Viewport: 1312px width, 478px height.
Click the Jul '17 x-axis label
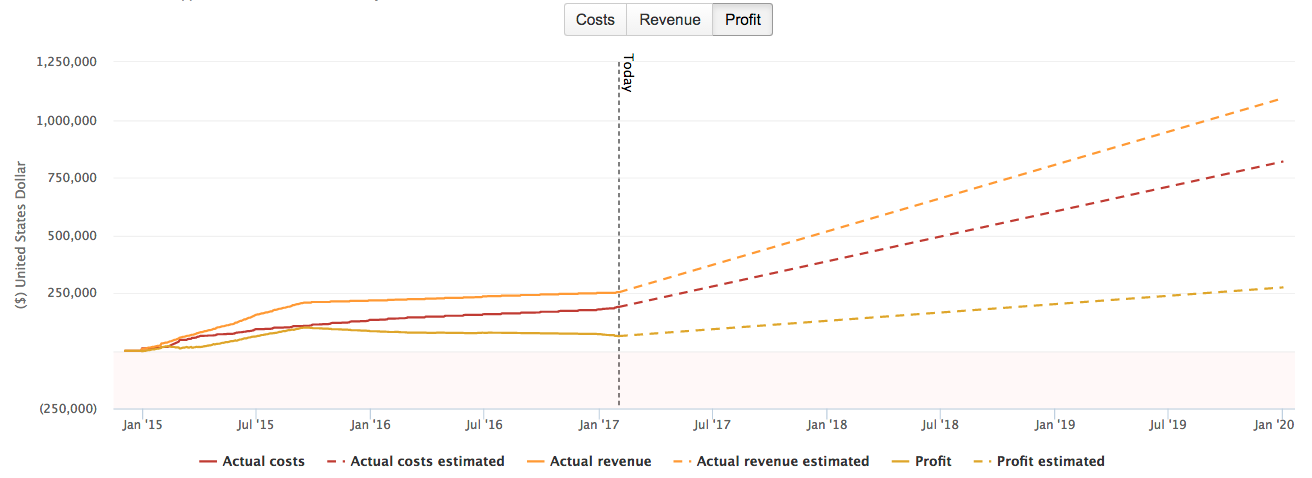pyautogui.click(x=711, y=425)
